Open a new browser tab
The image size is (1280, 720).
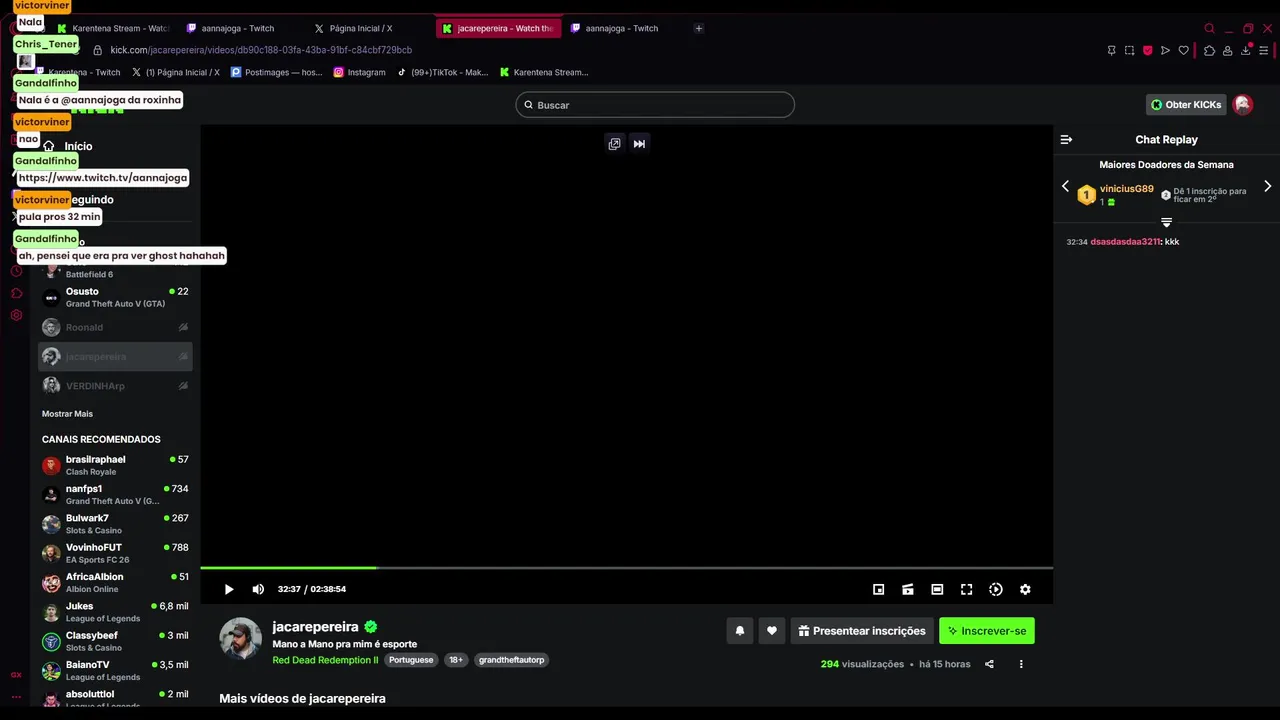(x=699, y=28)
